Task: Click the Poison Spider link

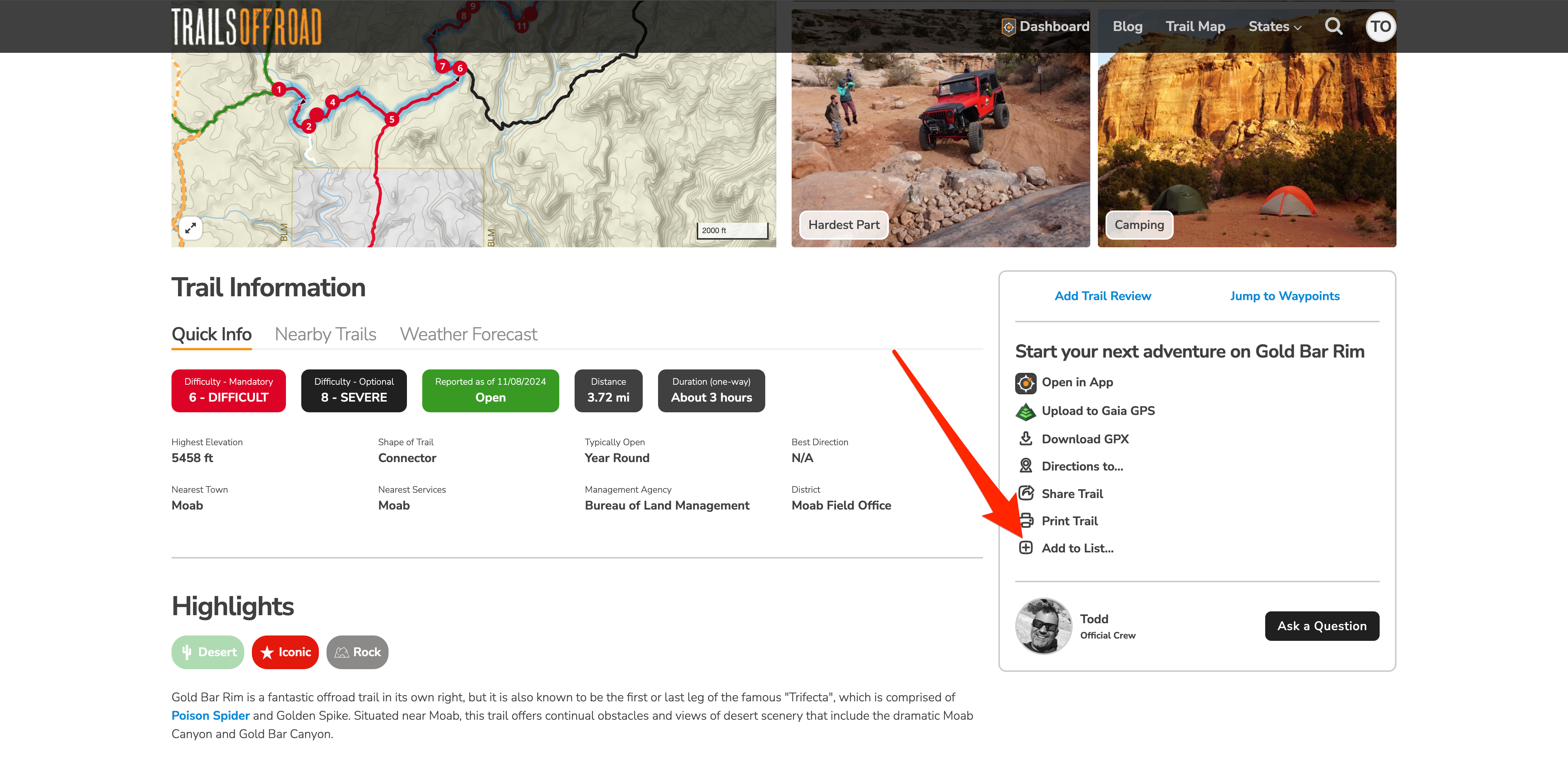Action: coord(211,715)
